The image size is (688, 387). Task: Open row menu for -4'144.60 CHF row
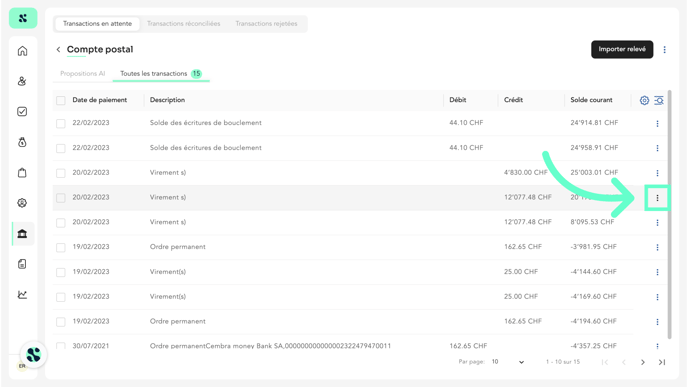point(657,272)
